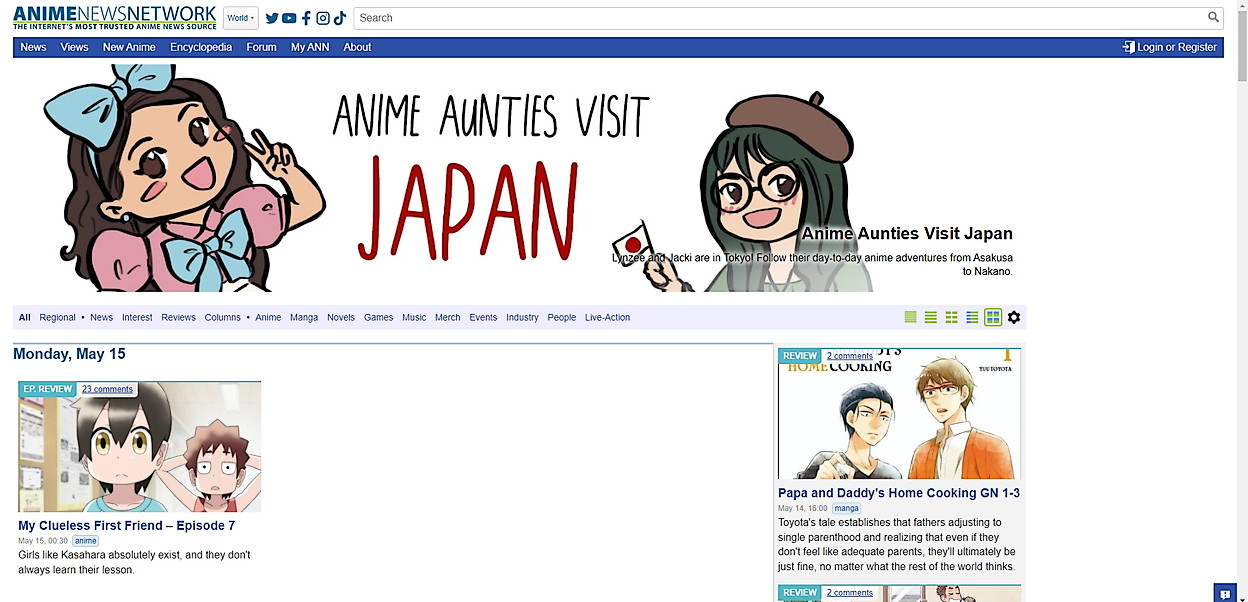1248x602 pixels.
Task: Filter articles by Industry
Action: (x=522, y=317)
